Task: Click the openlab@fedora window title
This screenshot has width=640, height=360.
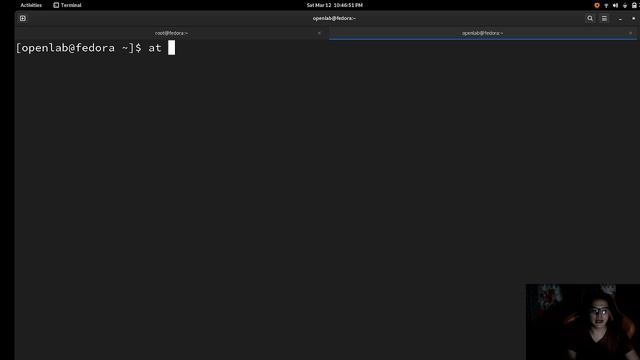Action: (x=334, y=18)
